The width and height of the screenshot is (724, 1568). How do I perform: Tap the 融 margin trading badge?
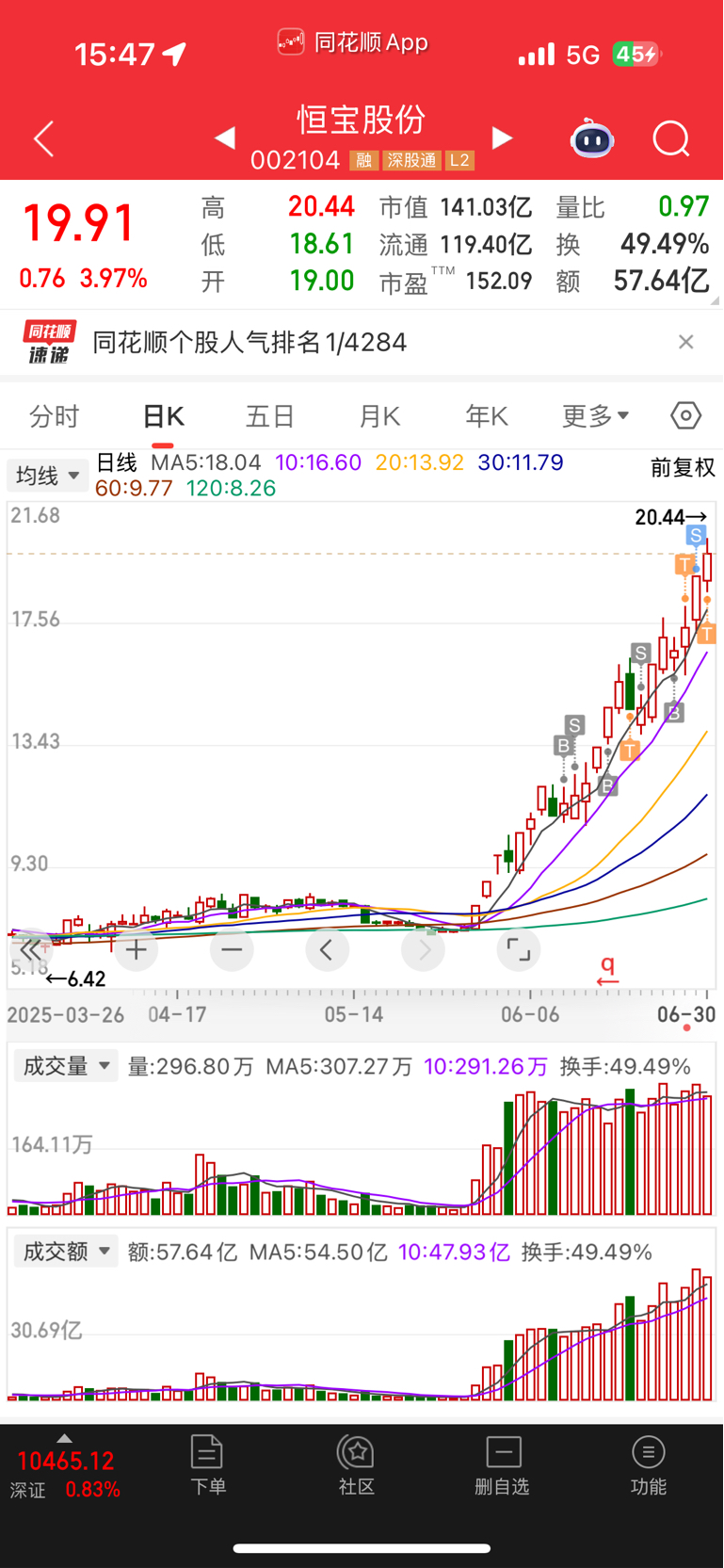coord(363,161)
